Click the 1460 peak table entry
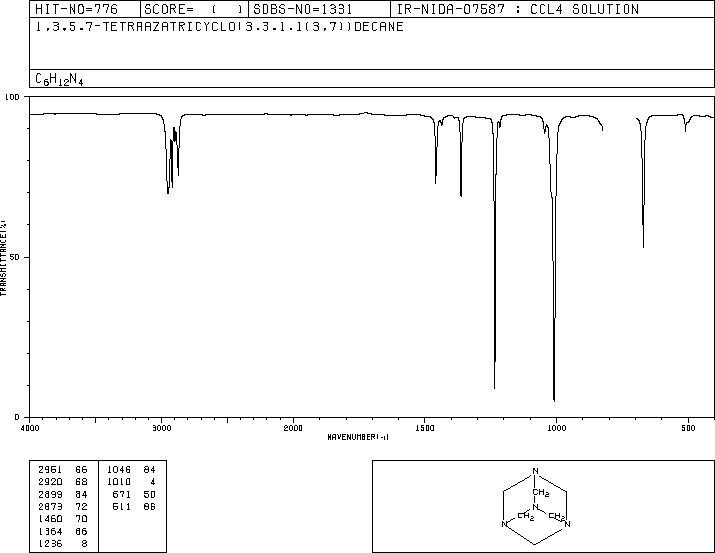Viewport: 715px width, 553px height. coord(63,519)
